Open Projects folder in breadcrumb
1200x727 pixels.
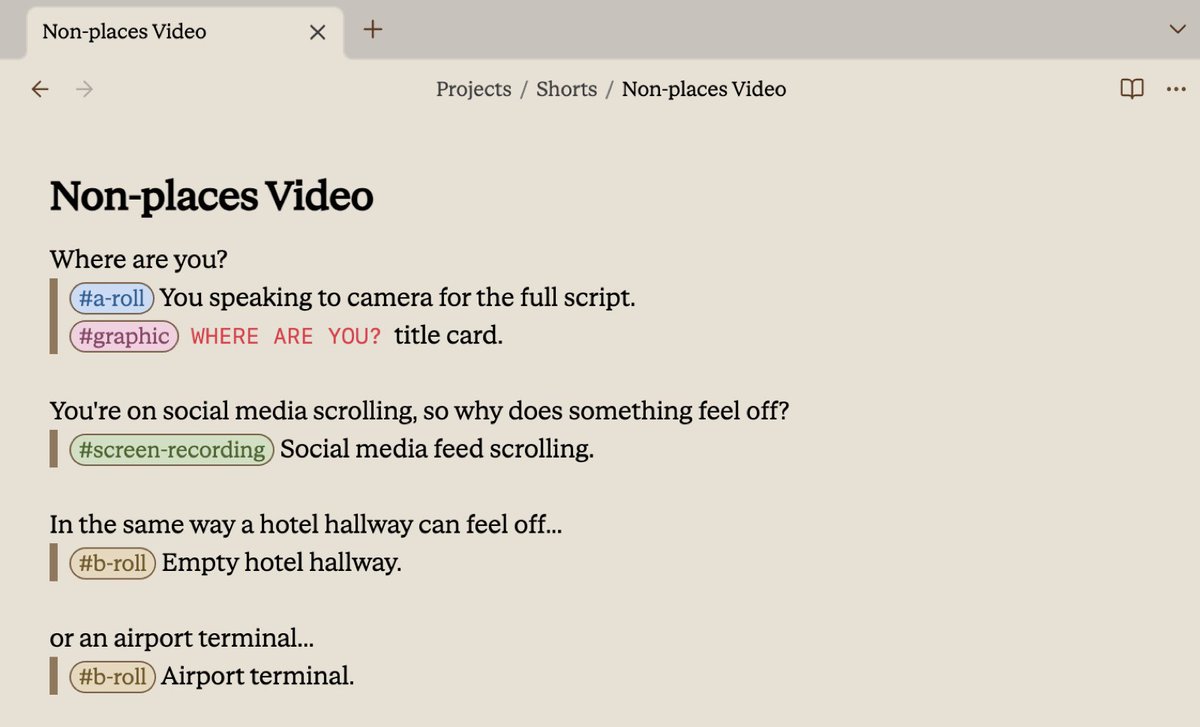coord(473,89)
